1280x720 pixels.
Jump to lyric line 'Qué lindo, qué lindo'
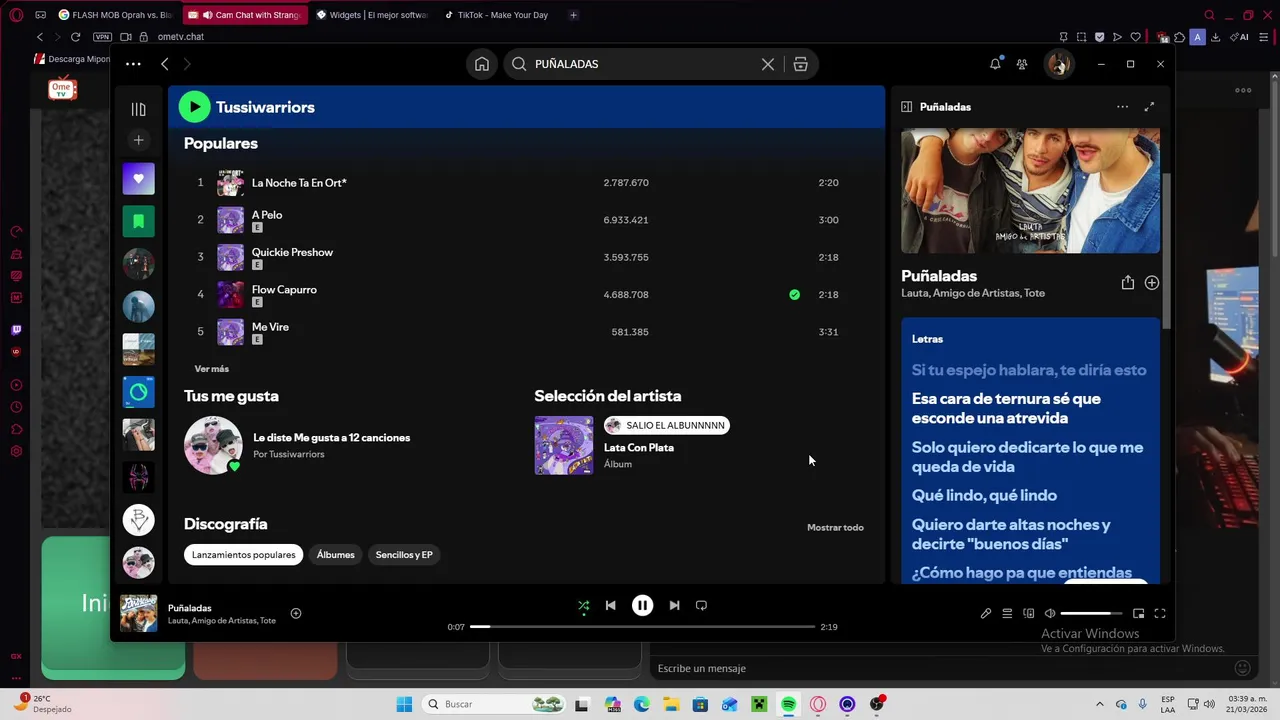pos(984,496)
